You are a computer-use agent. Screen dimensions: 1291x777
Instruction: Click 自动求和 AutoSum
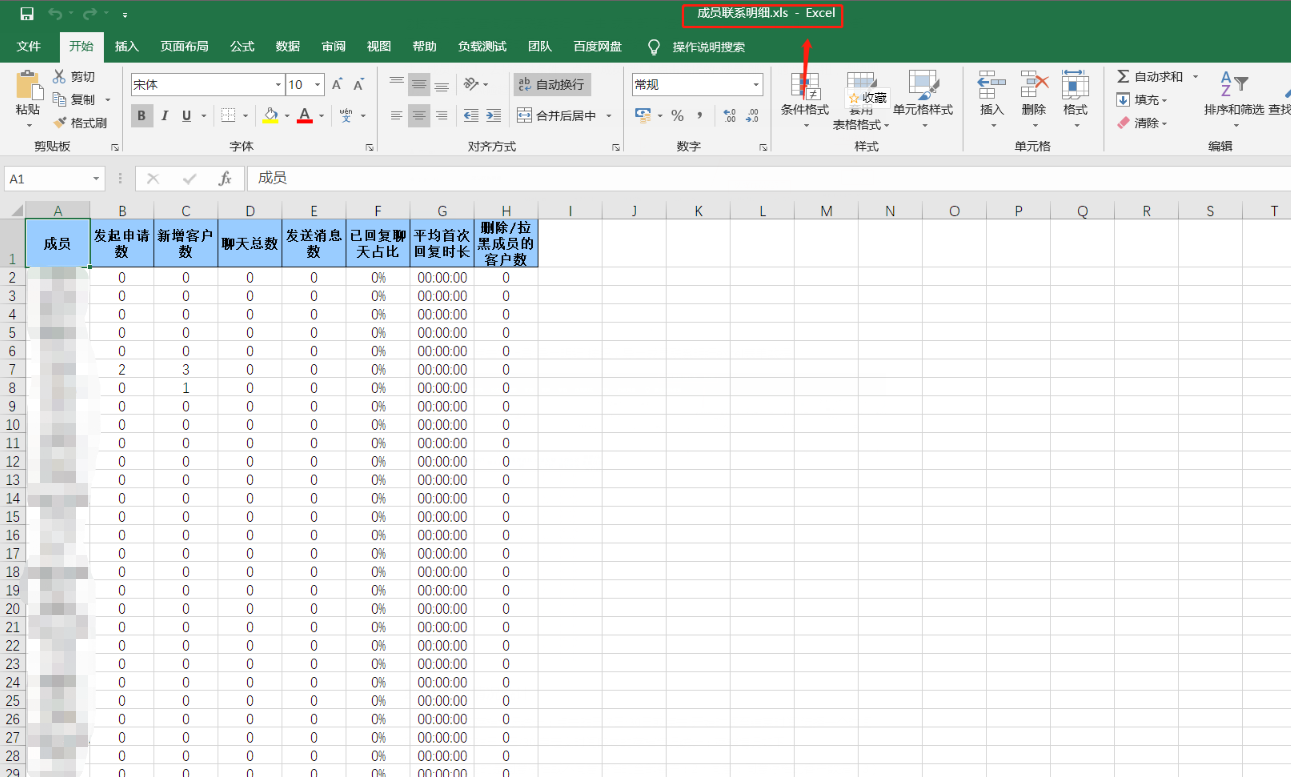click(1150, 77)
